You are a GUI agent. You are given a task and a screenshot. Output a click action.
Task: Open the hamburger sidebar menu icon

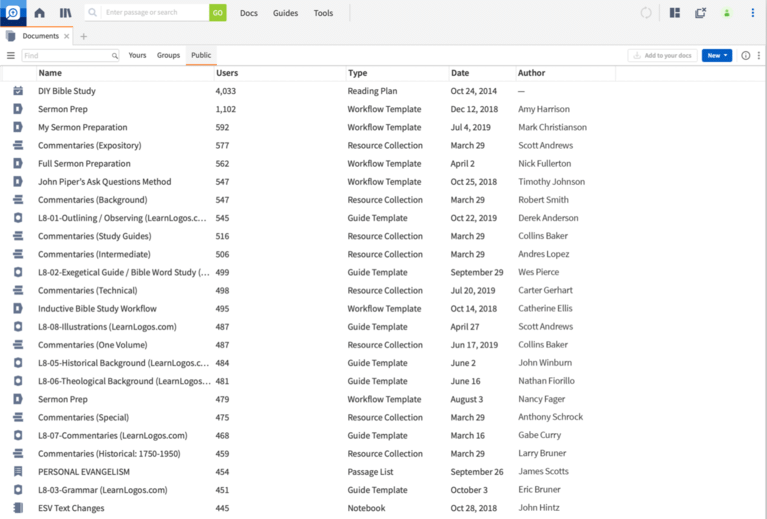click(11, 56)
